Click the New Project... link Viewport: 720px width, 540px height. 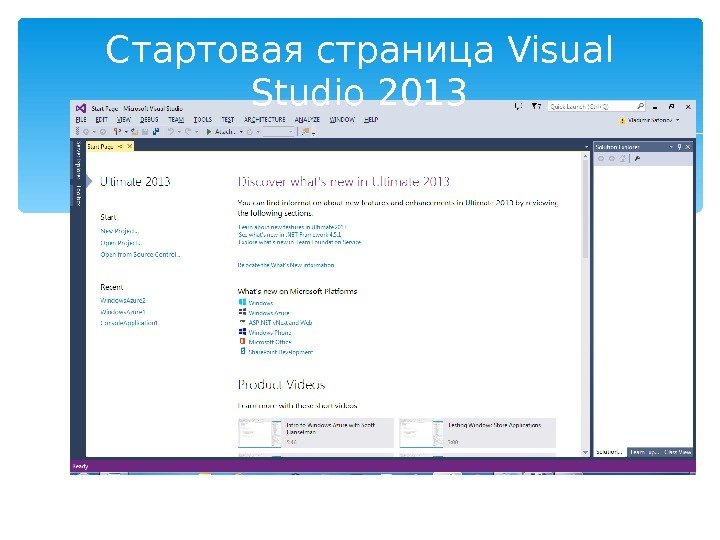[119, 231]
